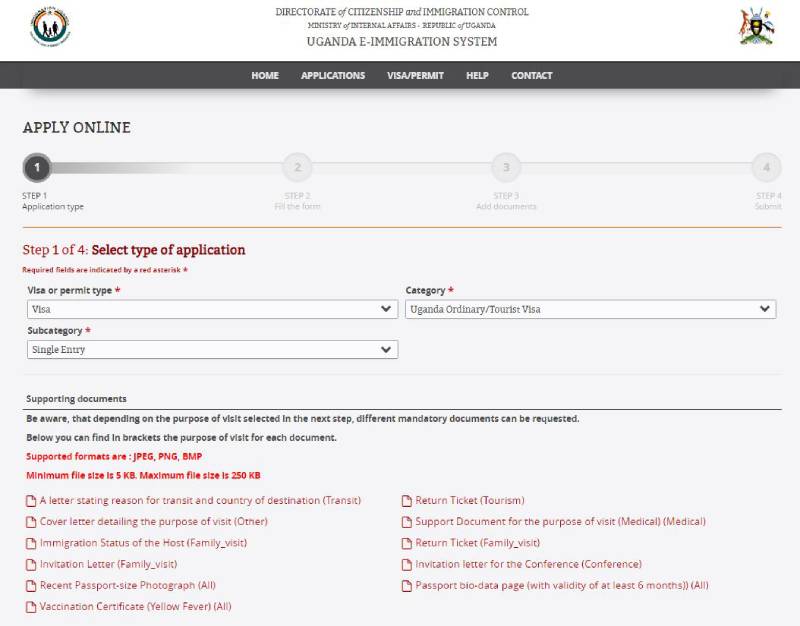
Task: Click document icon beside Return Ticket (Tourism)
Action: (407, 501)
